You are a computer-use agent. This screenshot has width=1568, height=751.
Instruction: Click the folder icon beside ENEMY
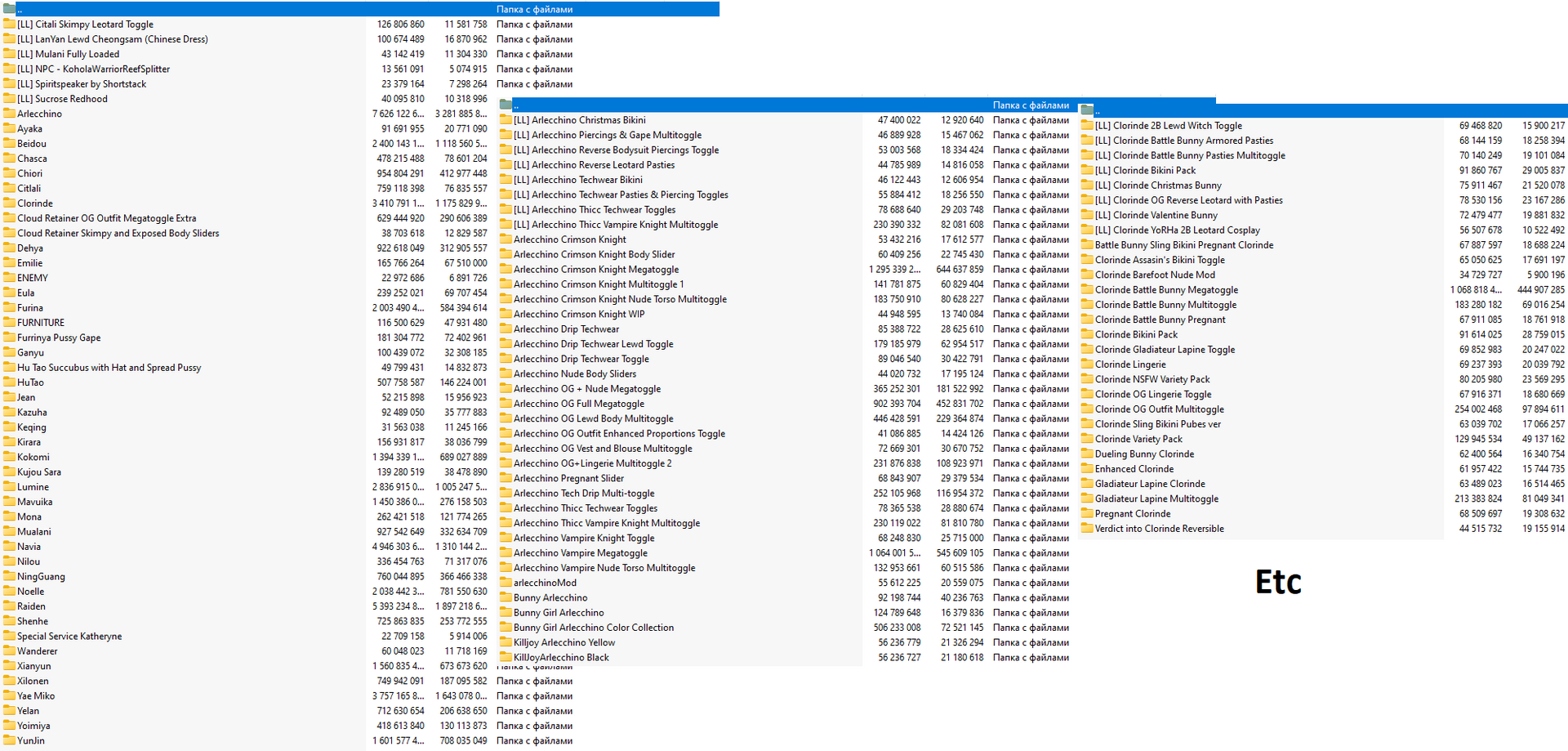[x=9, y=278]
